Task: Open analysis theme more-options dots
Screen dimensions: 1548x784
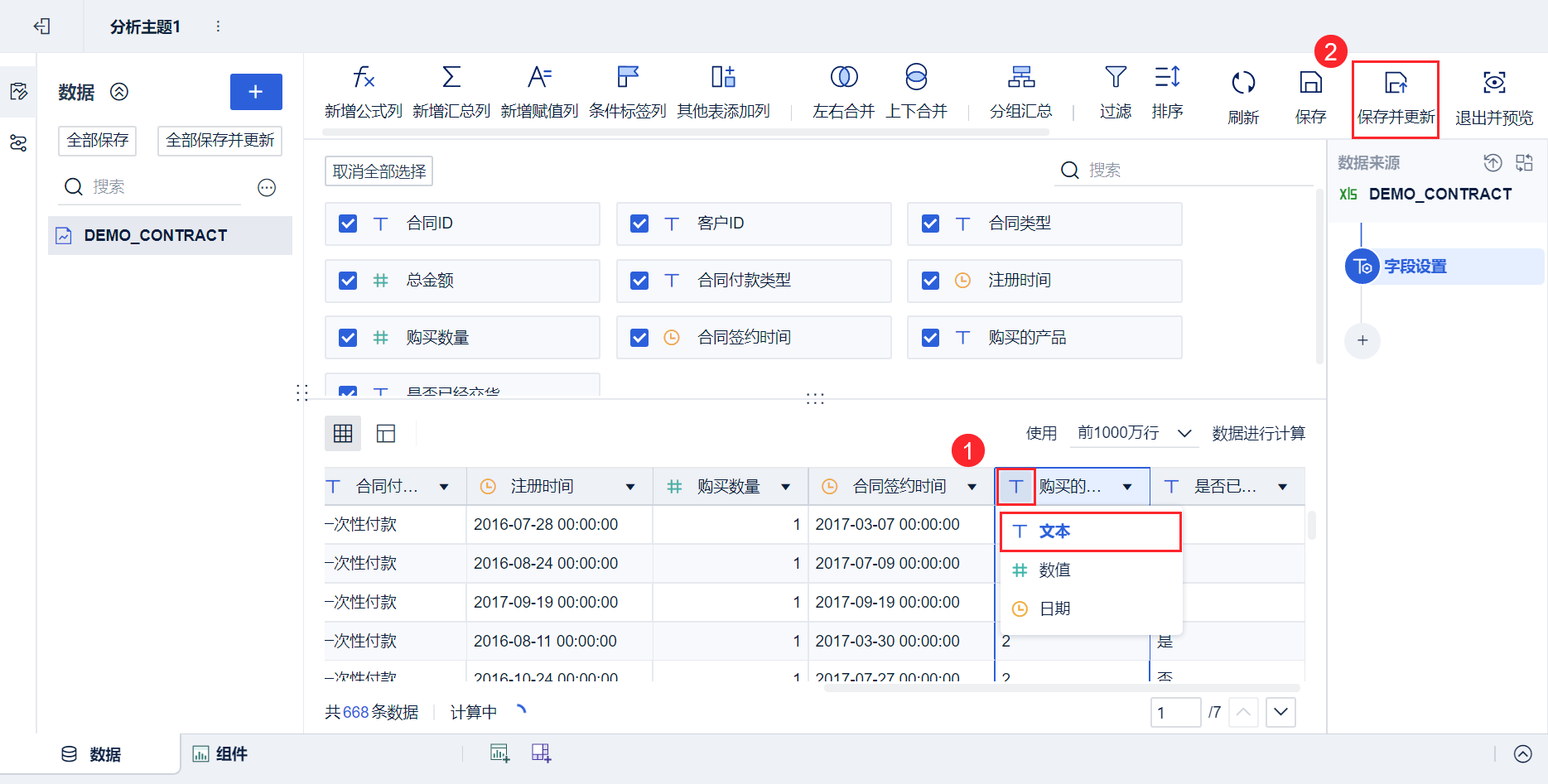Action: [x=218, y=26]
